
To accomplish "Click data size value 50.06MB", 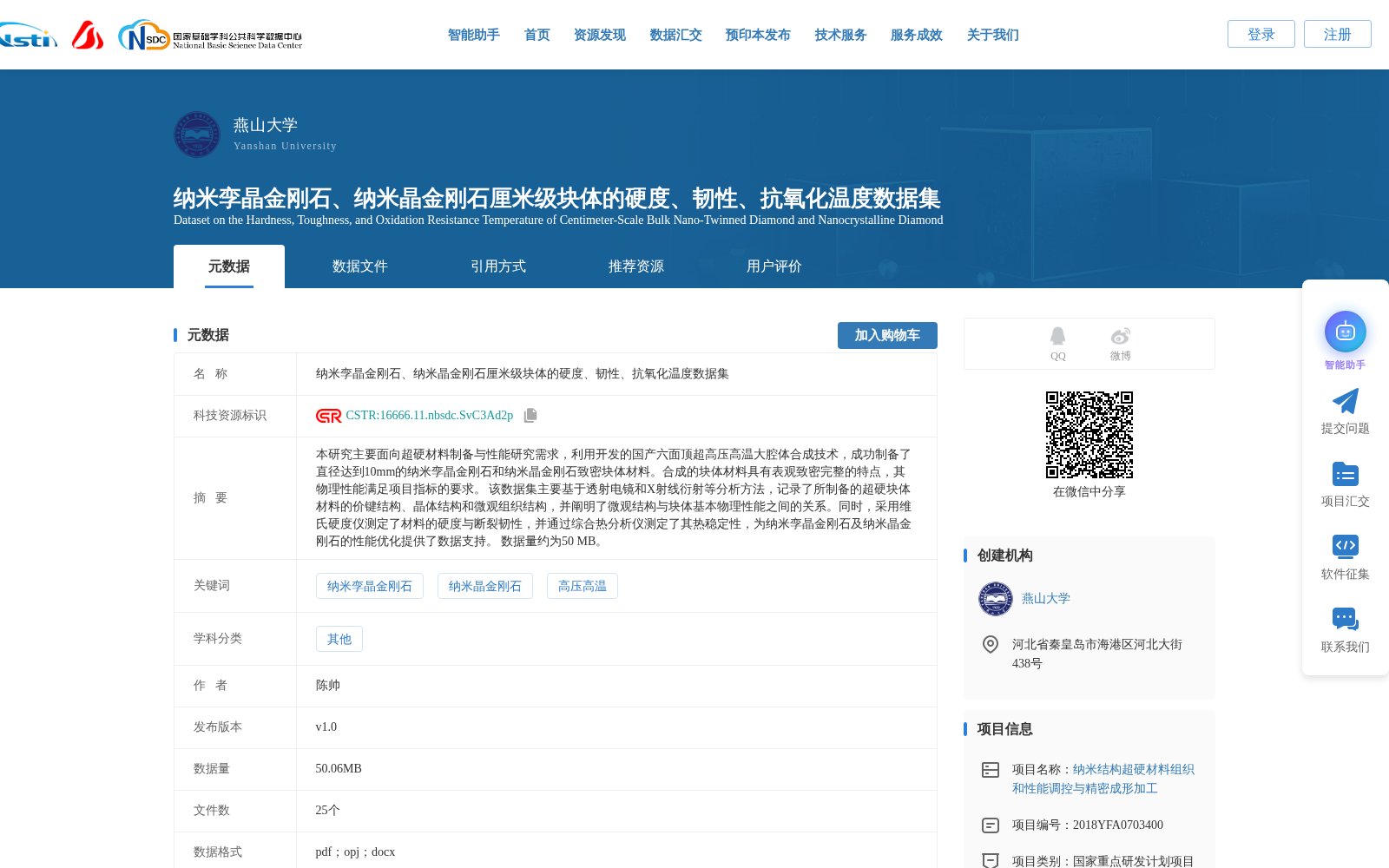I will tap(339, 769).
